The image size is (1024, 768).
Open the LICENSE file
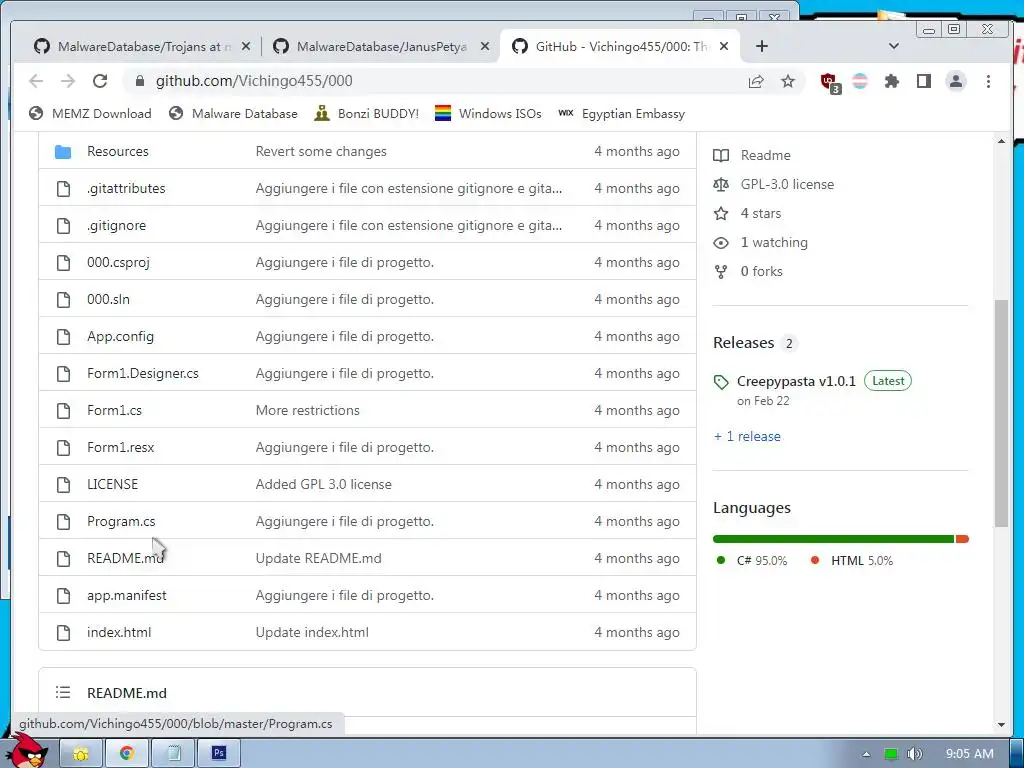(112, 485)
